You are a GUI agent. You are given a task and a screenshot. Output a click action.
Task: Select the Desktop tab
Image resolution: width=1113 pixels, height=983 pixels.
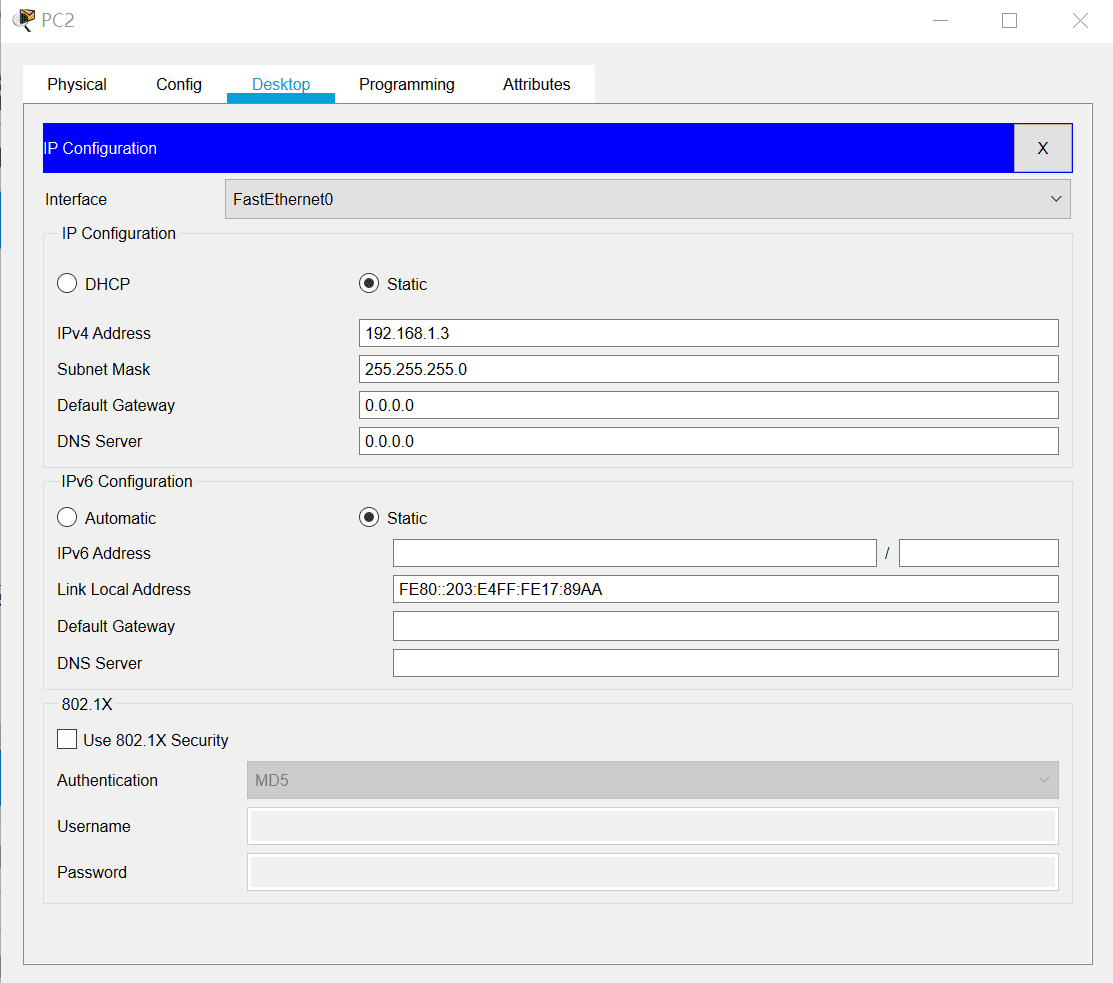281,84
